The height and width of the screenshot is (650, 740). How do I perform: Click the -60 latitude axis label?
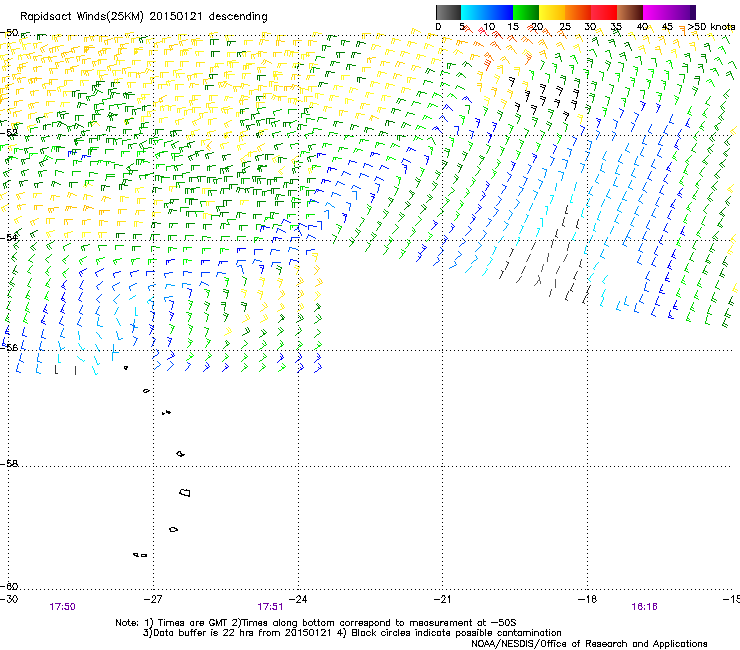tap(9, 586)
